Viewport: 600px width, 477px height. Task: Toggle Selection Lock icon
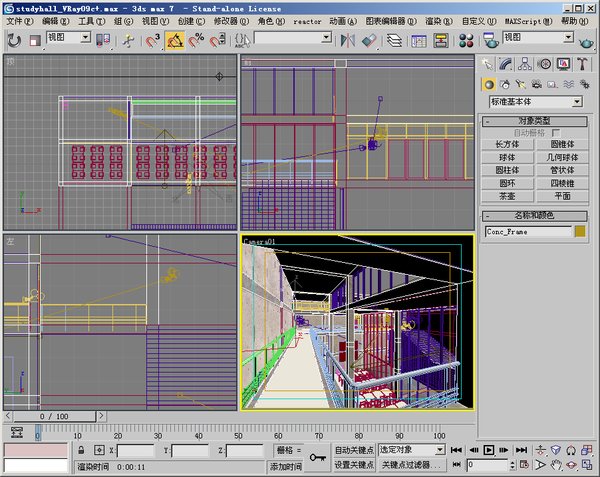point(81,450)
